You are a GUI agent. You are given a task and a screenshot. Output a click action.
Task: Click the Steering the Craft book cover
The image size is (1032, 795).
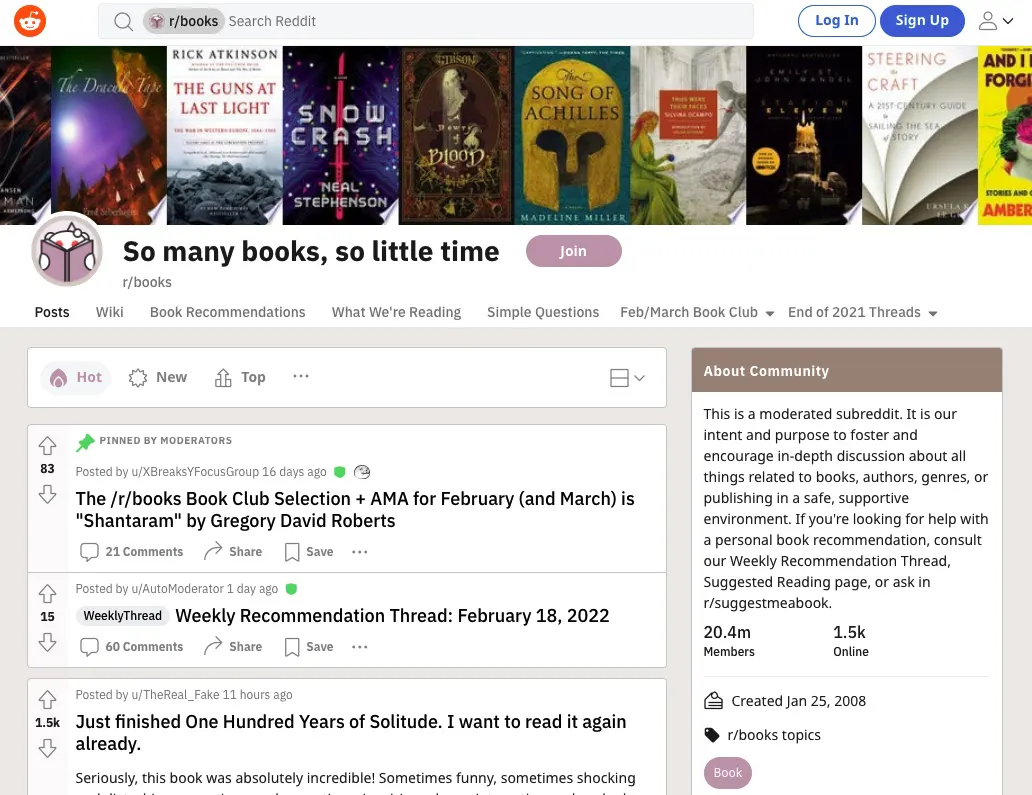point(920,136)
